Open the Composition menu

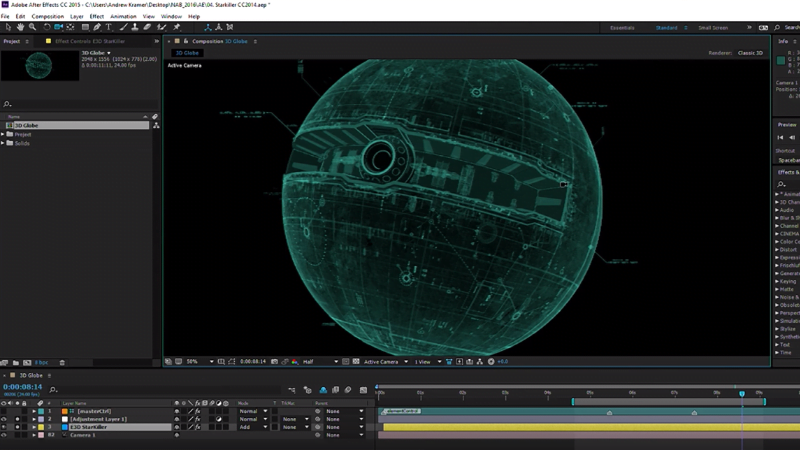[x=47, y=17]
